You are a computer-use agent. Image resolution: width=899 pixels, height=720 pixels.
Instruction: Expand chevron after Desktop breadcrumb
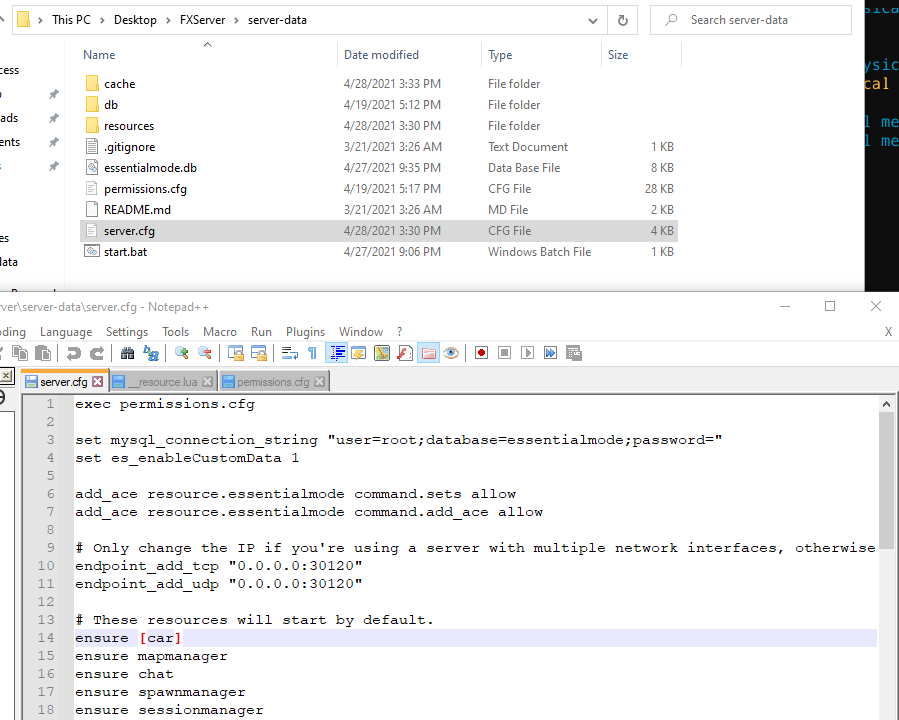[169, 21]
